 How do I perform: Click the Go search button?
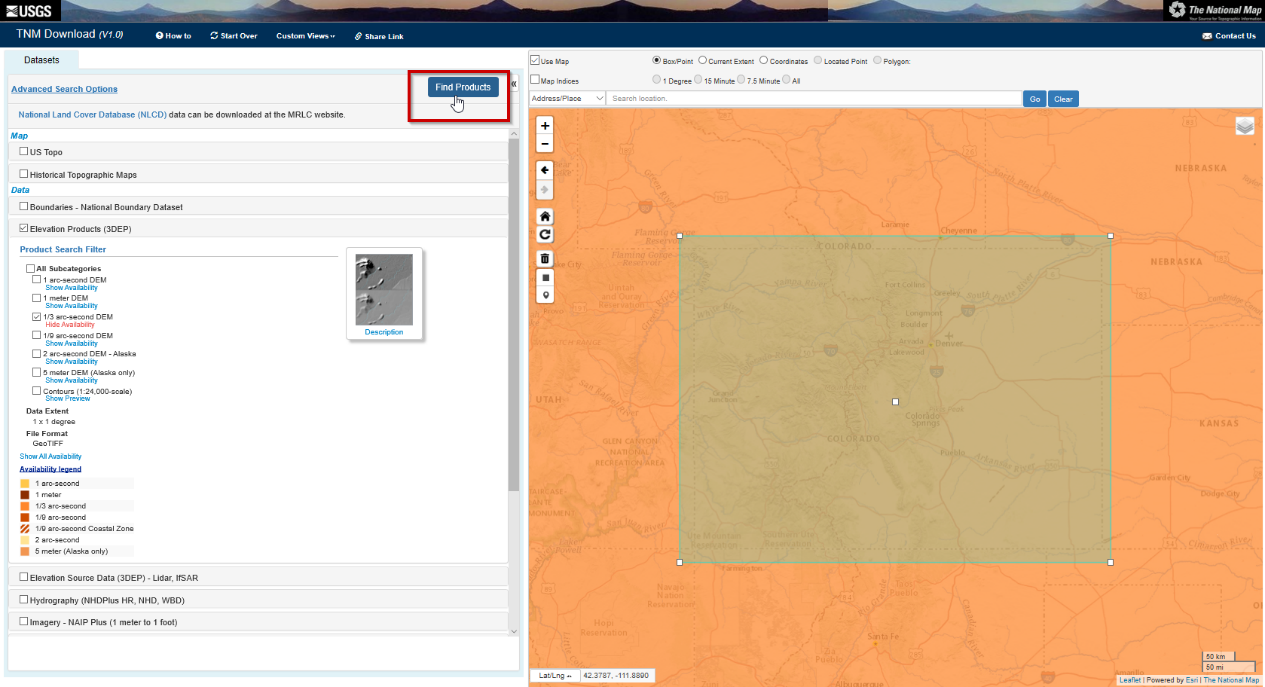pos(1034,99)
